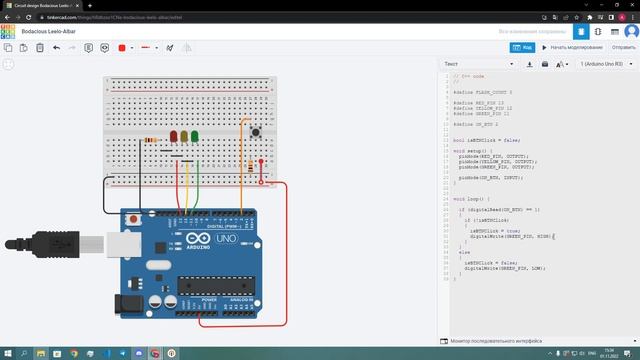Click the browser back arrow
640x360 pixels.
click(7, 18)
